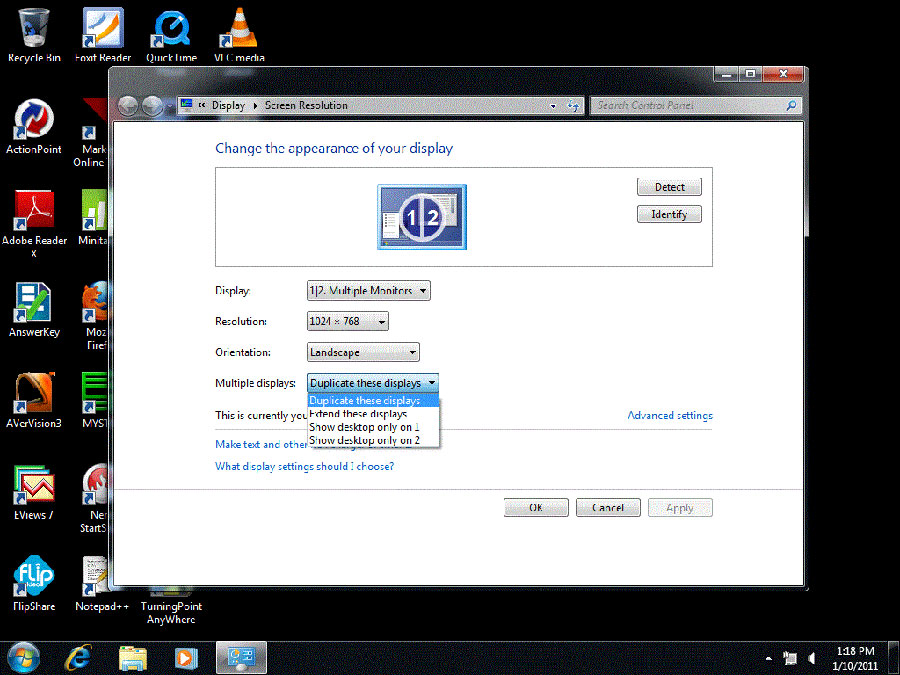The height and width of the screenshot is (675, 900).
Task: Open the Advanced settings link
Action: click(x=669, y=415)
